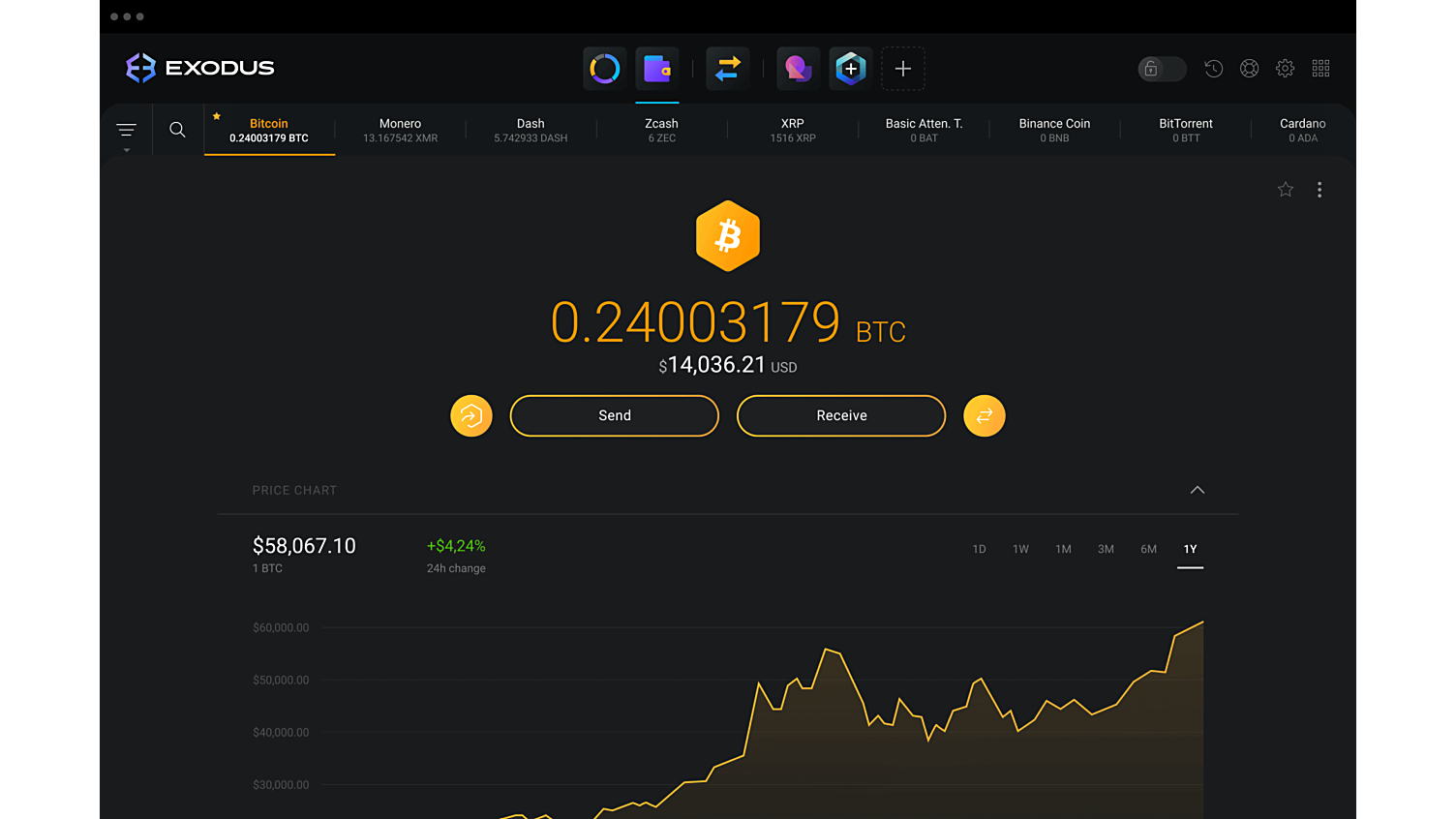The width and height of the screenshot is (1456, 819).
Task: Select the Binance Coin tab
Action: (x=1054, y=131)
